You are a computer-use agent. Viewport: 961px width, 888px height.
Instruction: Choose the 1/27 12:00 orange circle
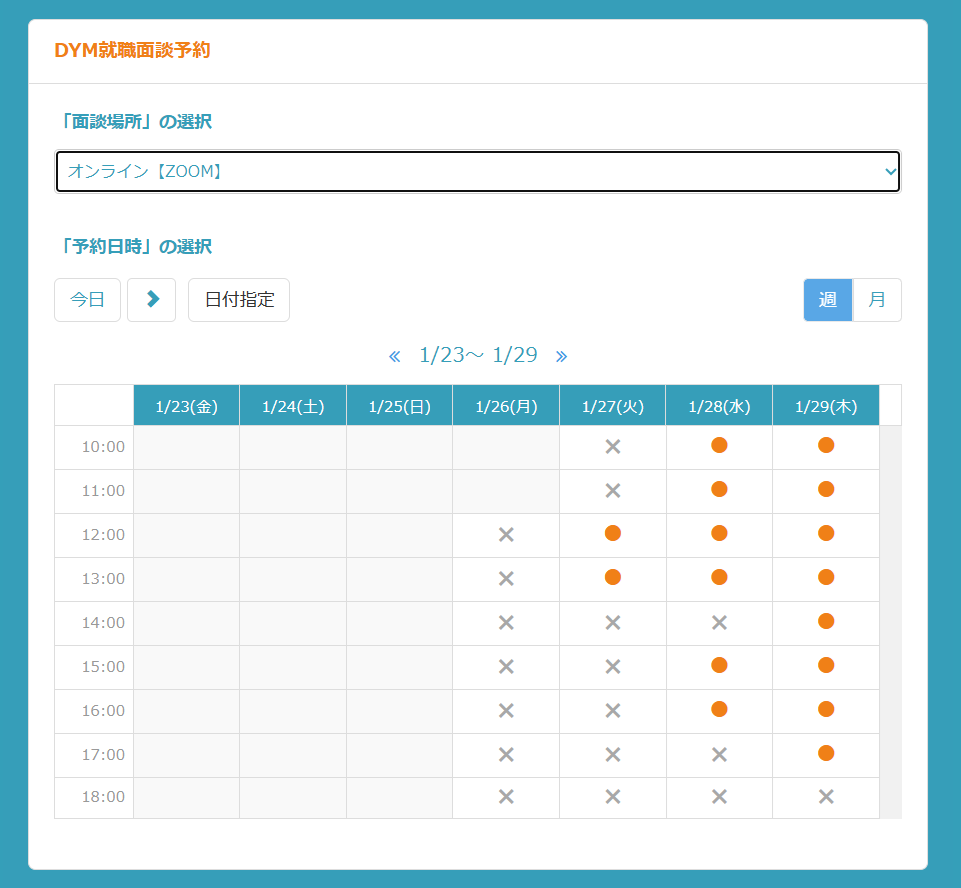(613, 534)
